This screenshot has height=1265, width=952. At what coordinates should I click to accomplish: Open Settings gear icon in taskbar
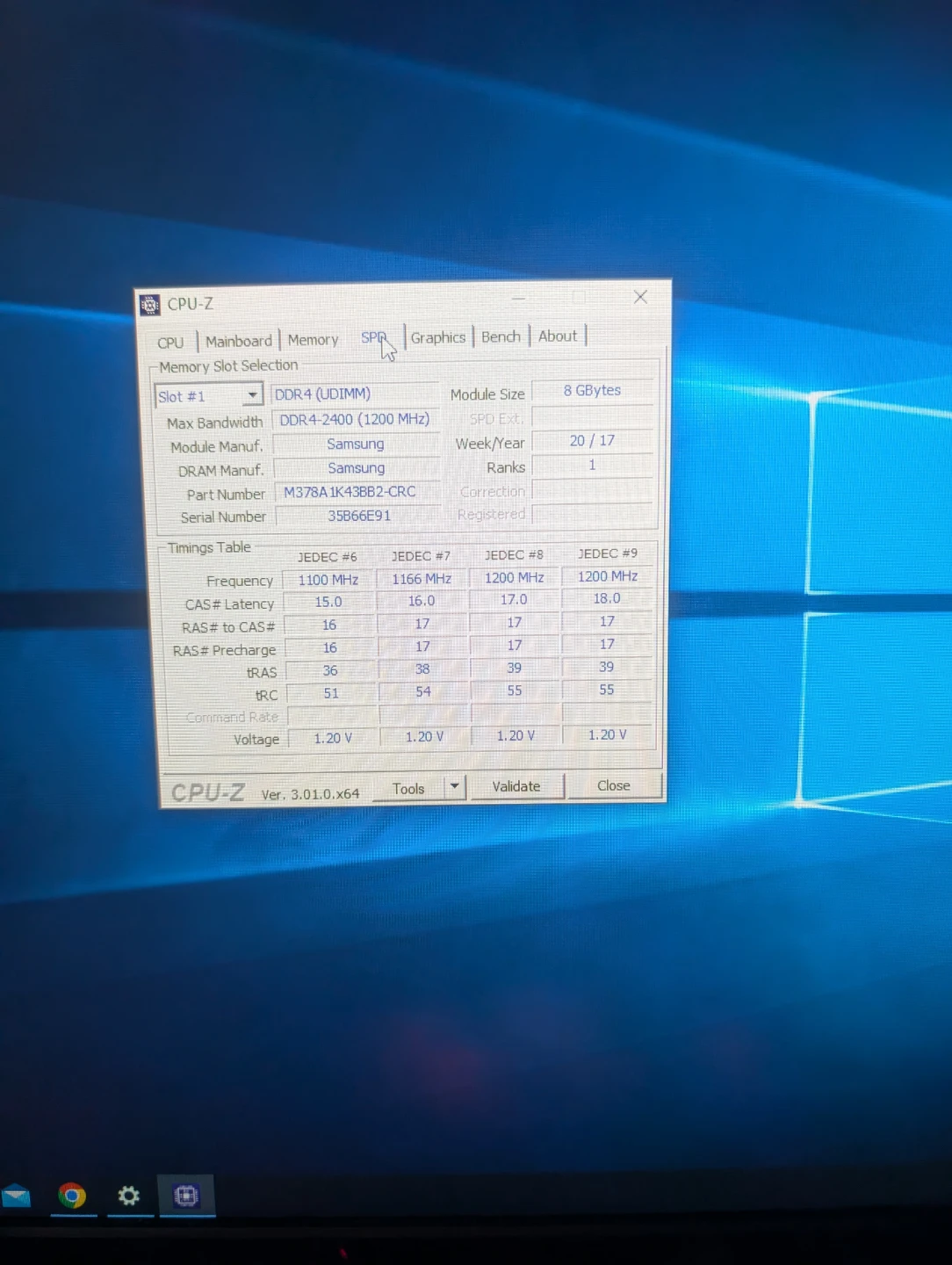point(129,1196)
